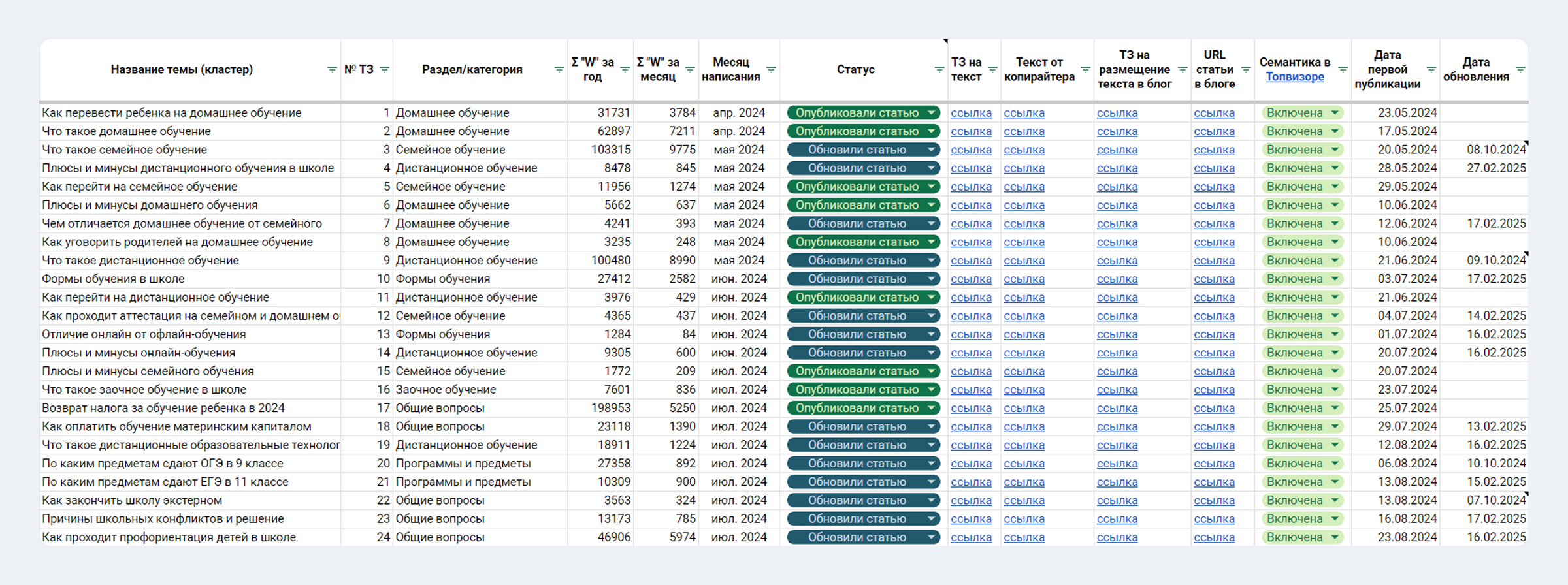Open the Топвизоре link in header

(1294, 77)
